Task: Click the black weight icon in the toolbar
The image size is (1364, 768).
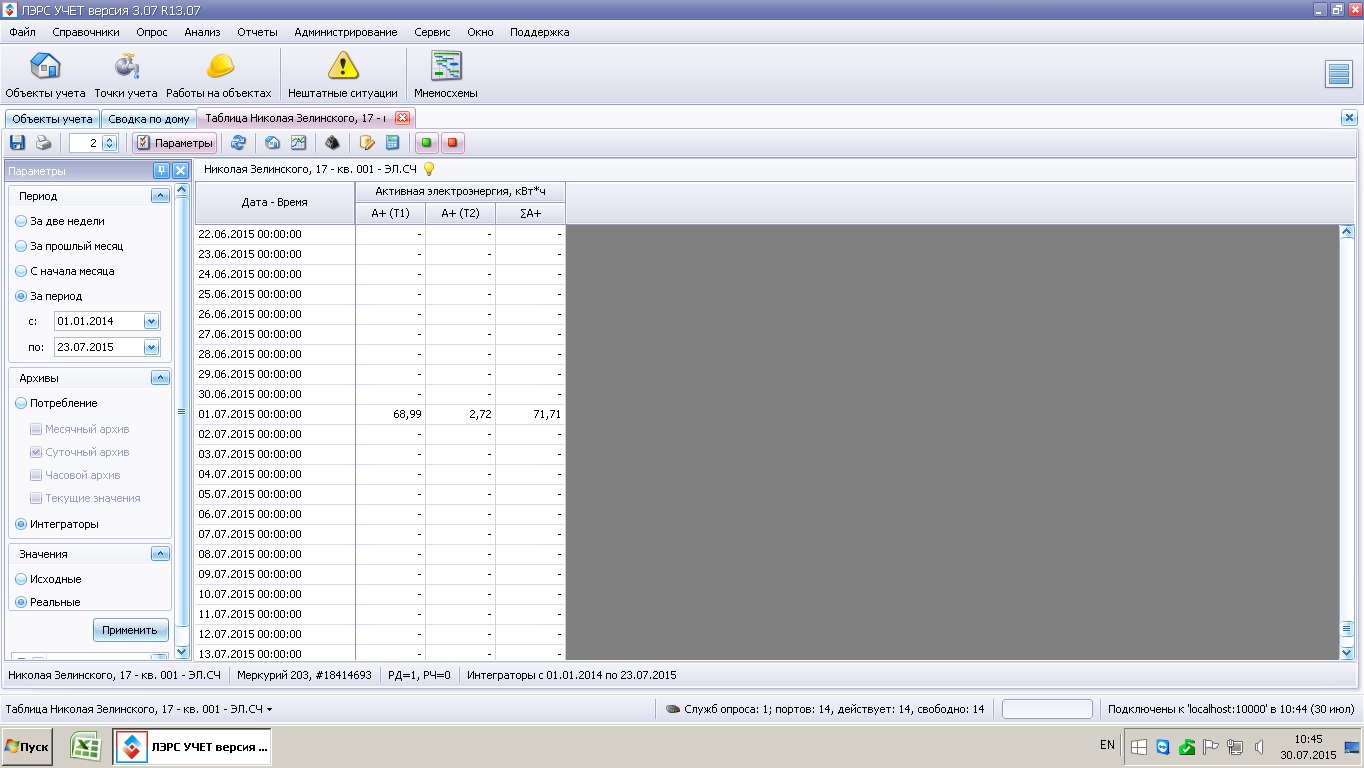Action: coord(332,143)
